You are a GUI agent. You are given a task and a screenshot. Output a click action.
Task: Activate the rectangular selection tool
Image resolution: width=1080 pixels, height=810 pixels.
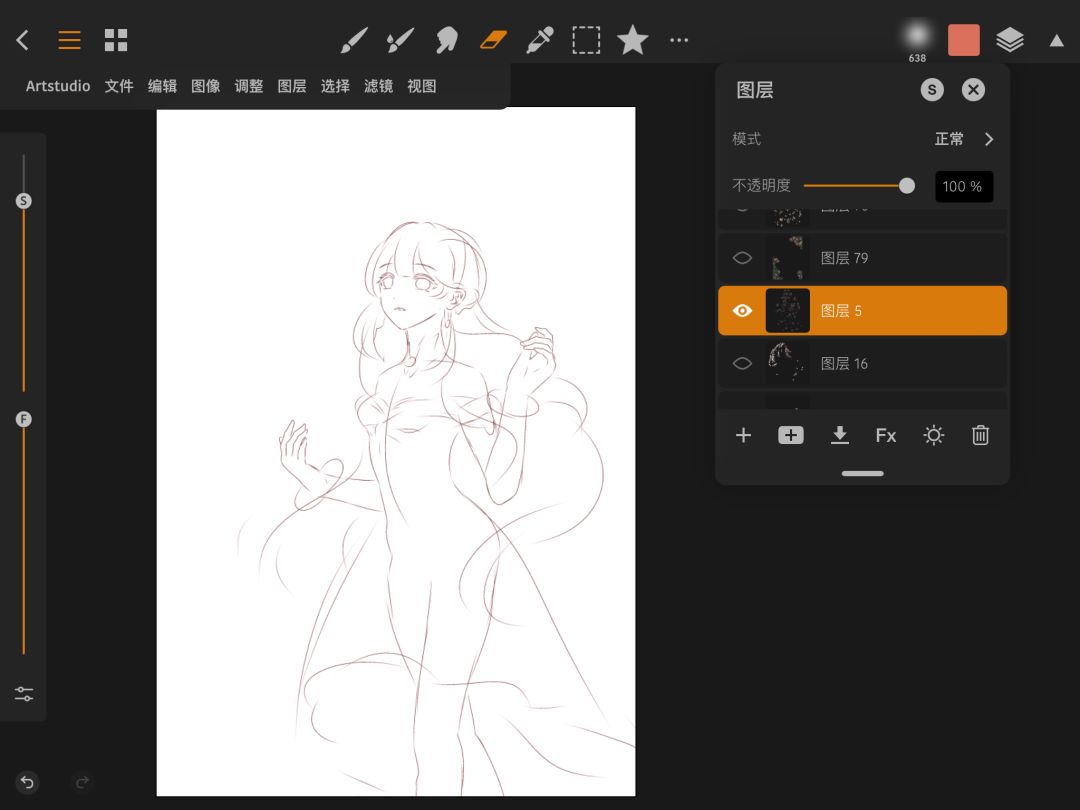pyautogui.click(x=586, y=40)
